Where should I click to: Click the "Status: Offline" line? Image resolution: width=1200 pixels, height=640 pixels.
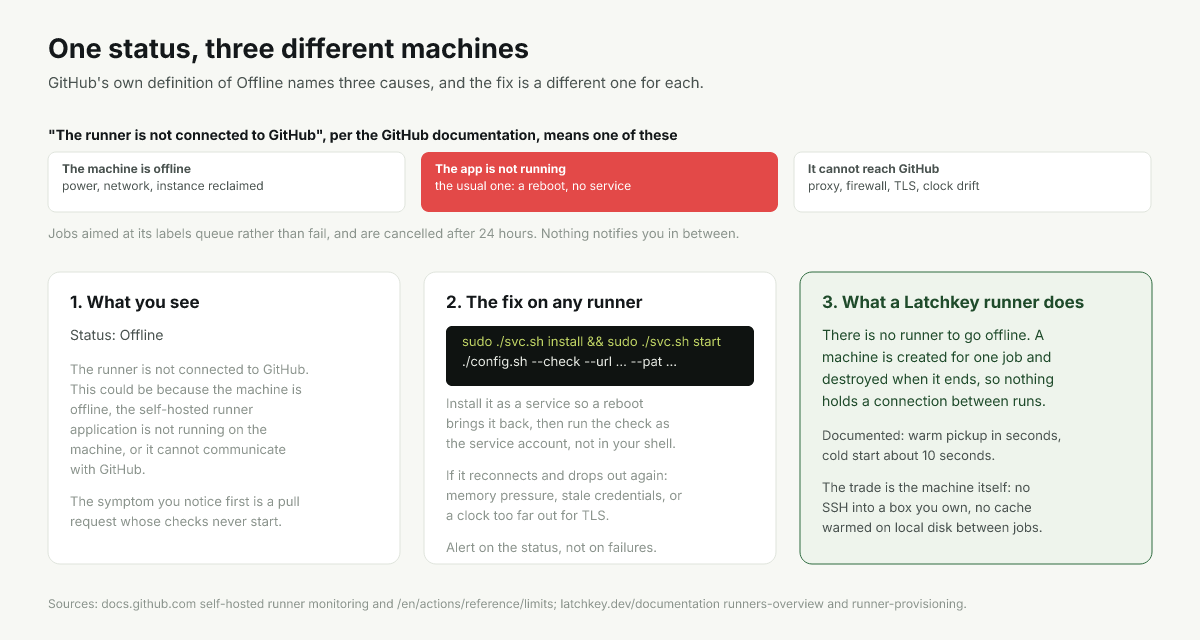(117, 335)
